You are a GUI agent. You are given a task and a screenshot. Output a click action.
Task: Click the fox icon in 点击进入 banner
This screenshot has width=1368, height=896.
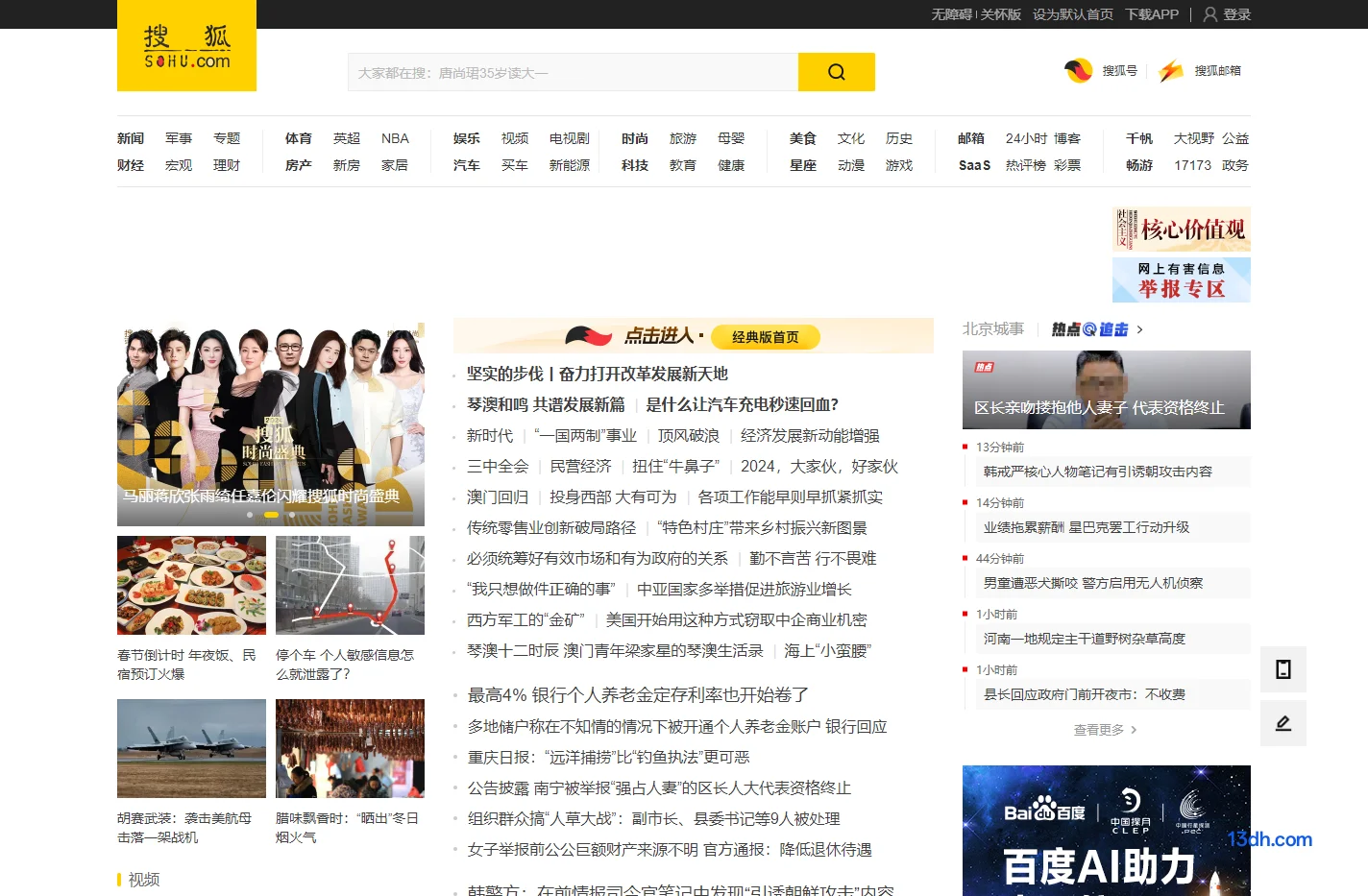588,336
